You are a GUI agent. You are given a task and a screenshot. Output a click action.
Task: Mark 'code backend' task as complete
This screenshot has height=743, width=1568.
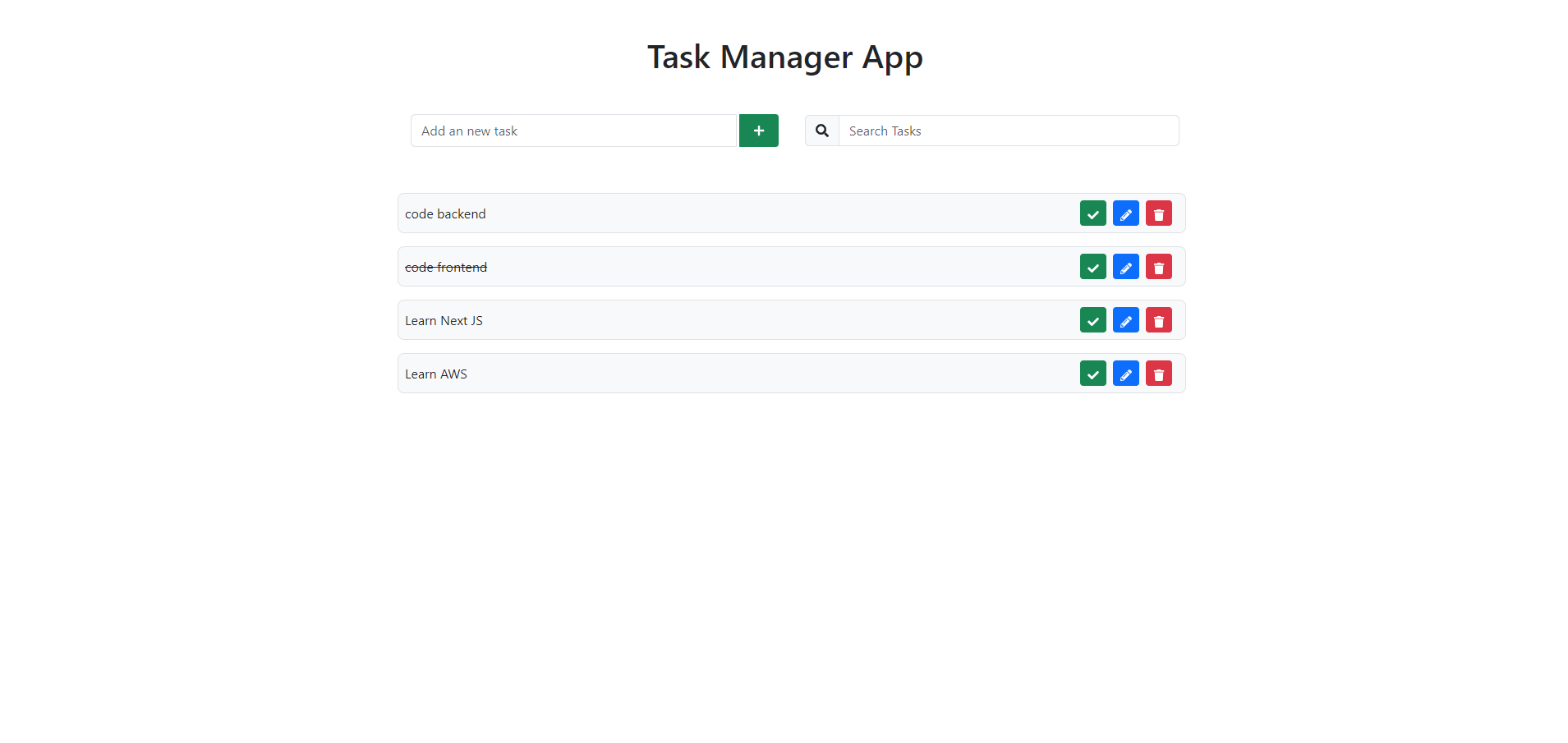[1092, 213]
